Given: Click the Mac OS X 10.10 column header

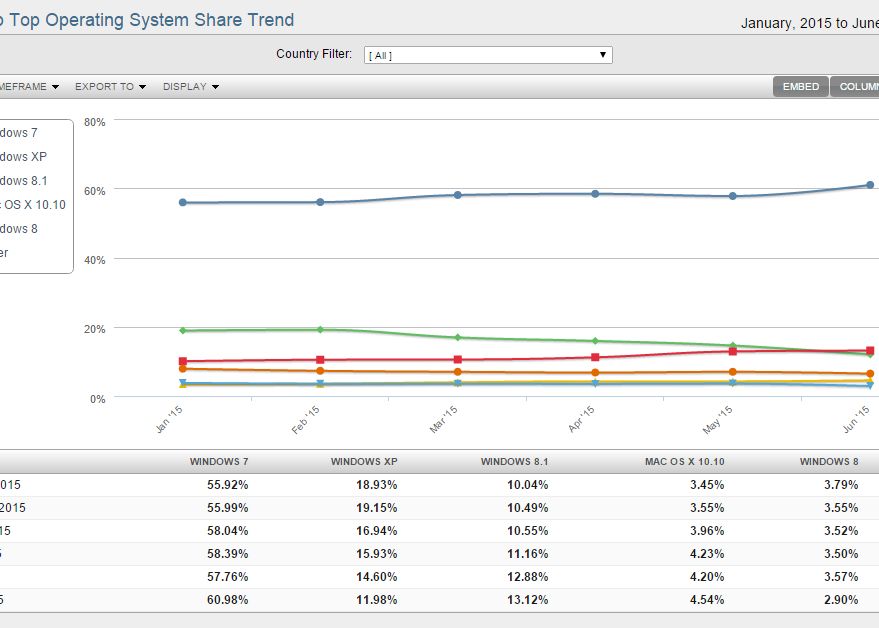Looking at the screenshot, I should (685, 462).
